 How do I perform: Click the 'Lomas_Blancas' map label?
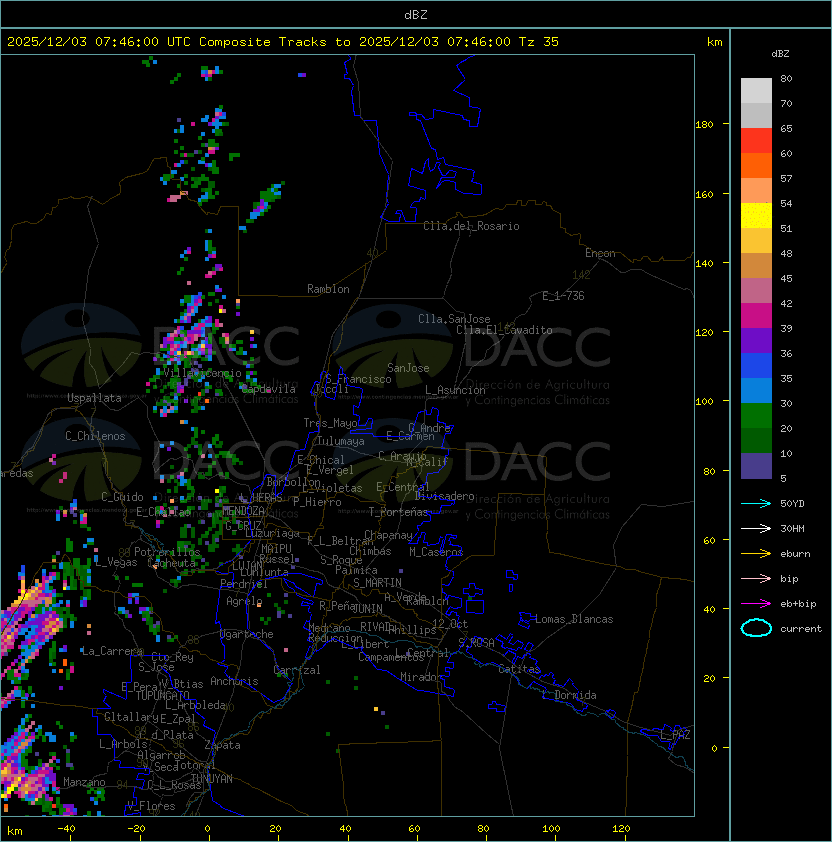pos(574,619)
